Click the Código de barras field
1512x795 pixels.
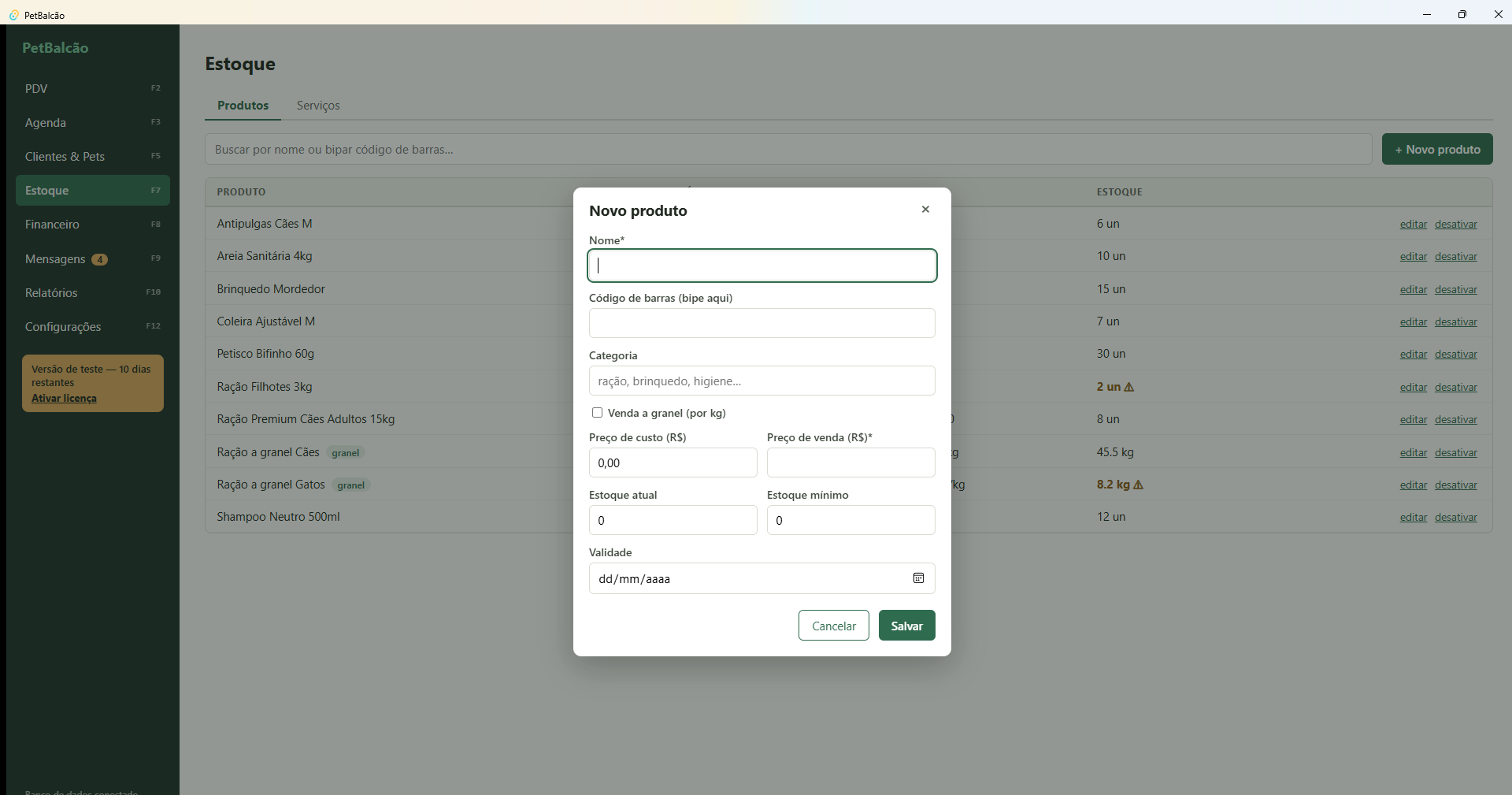[x=762, y=323]
